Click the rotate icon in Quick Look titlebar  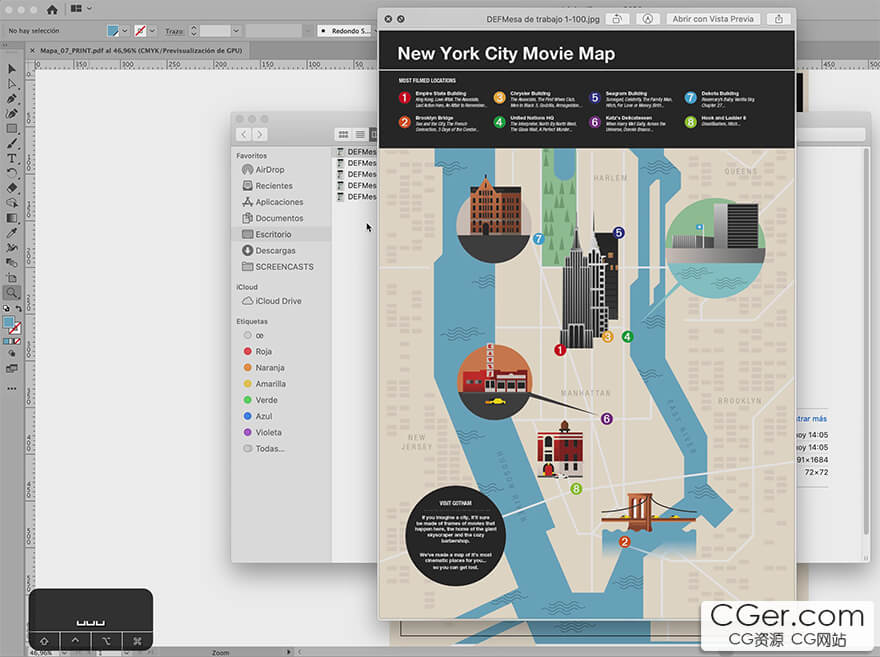617,19
